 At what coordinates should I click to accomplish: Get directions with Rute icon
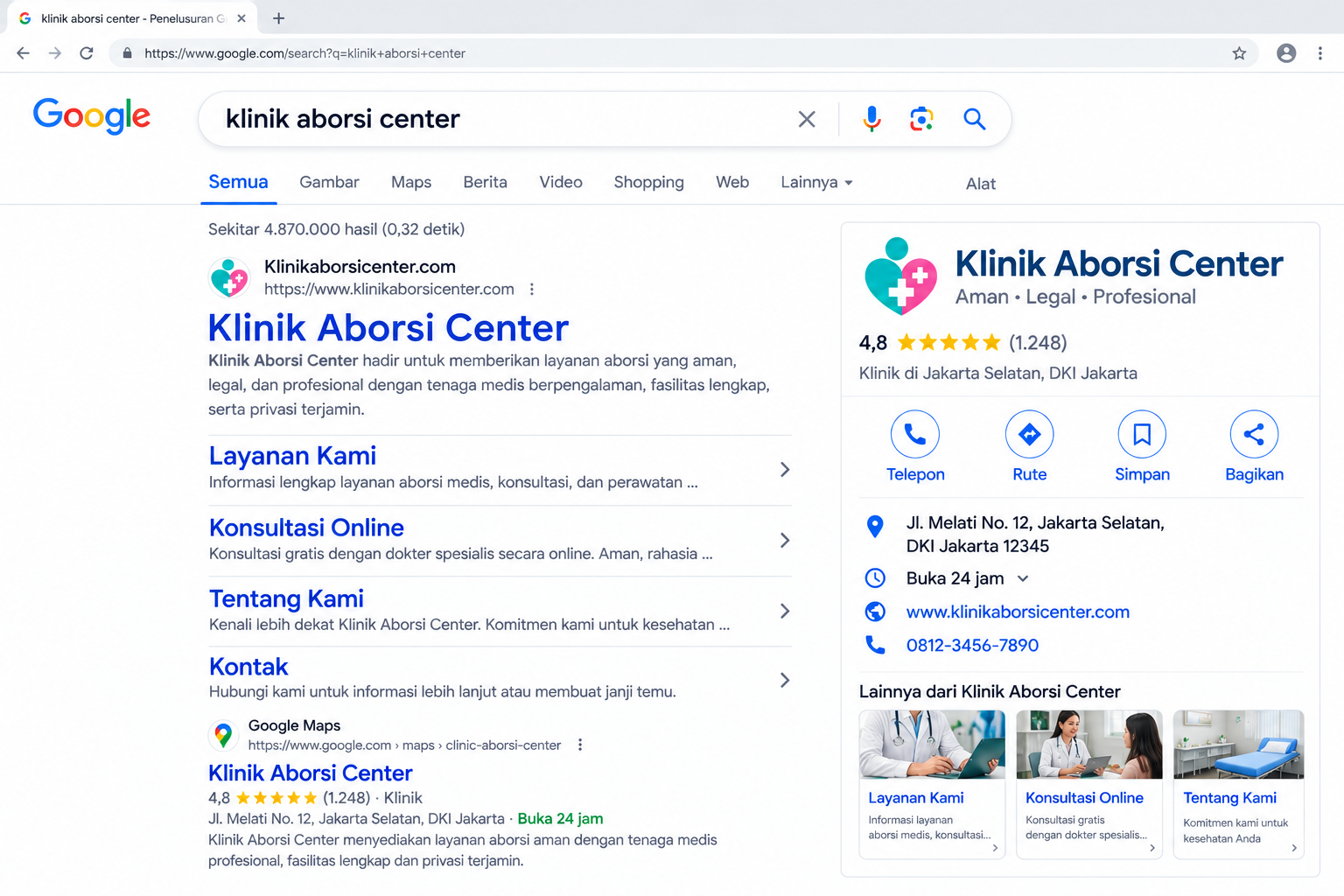1030,434
